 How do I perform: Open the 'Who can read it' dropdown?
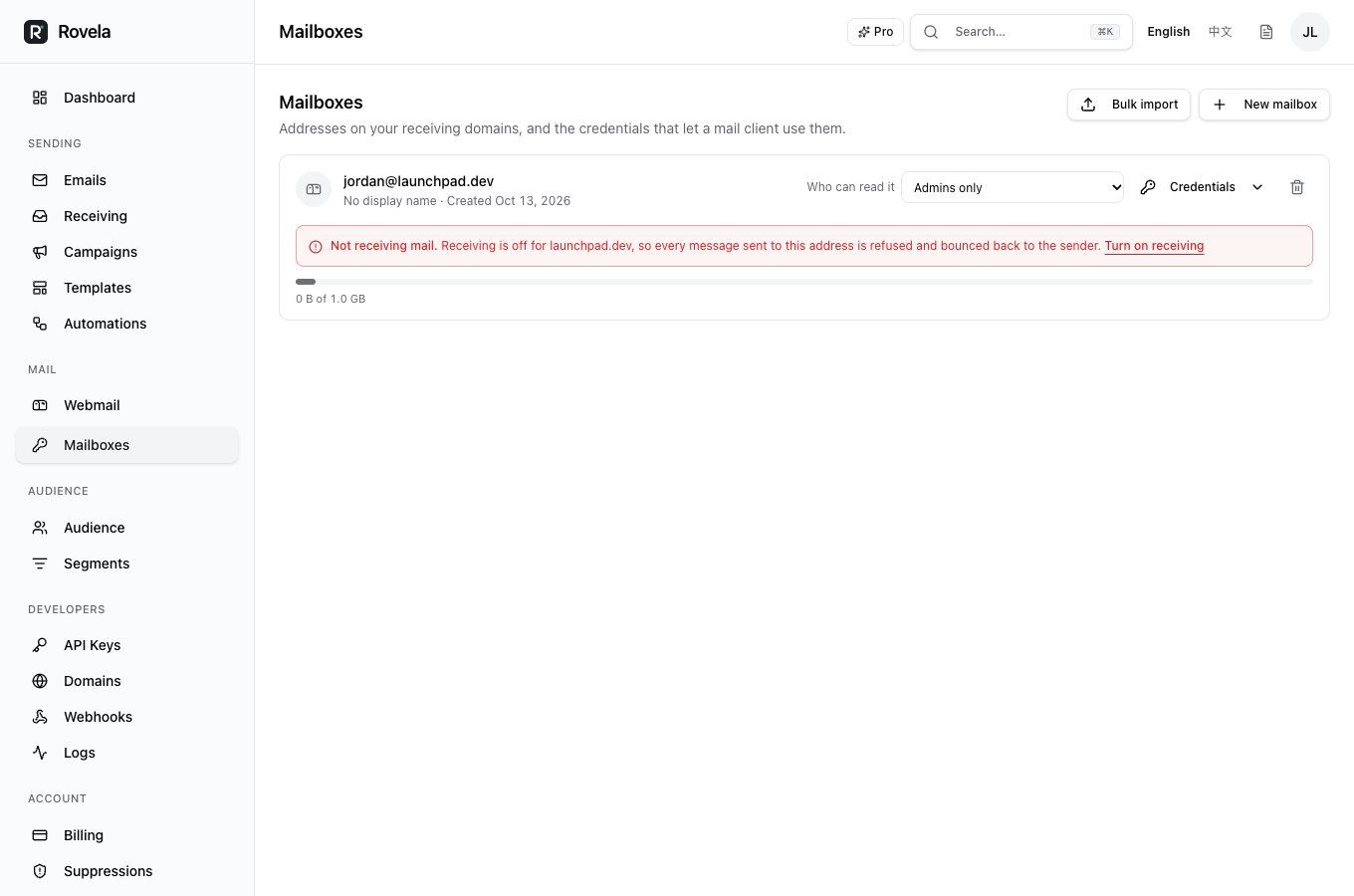tap(1013, 187)
